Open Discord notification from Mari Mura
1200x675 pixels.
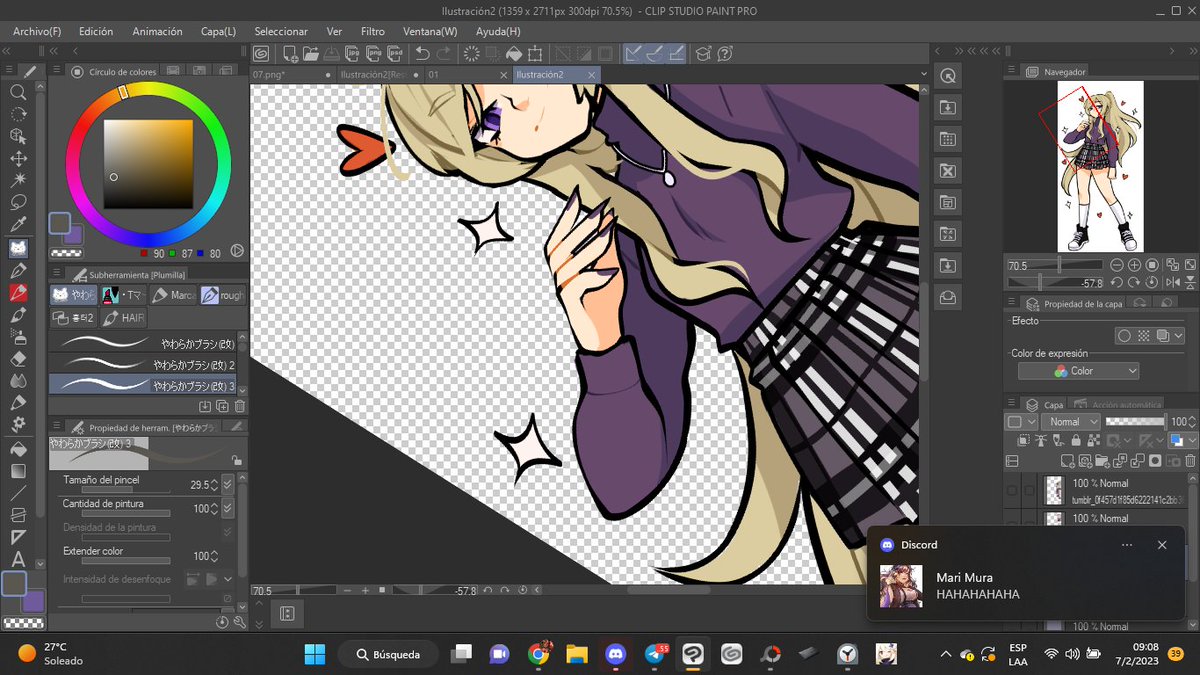tap(1025, 573)
